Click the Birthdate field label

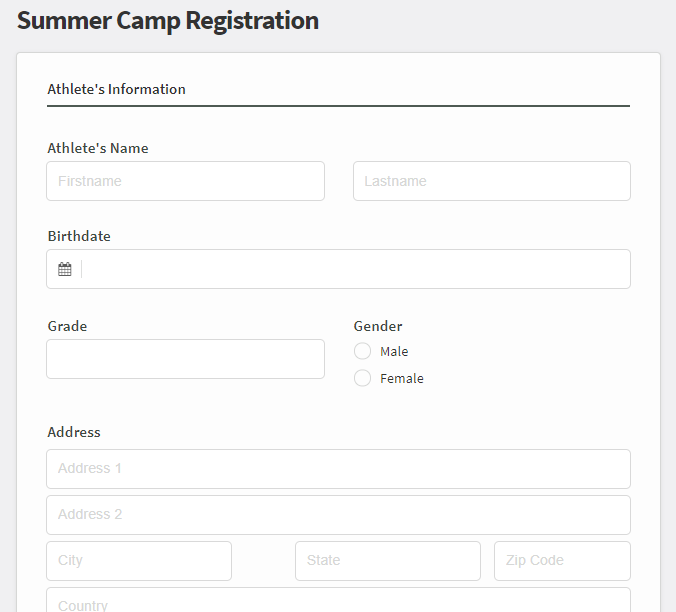pos(79,236)
